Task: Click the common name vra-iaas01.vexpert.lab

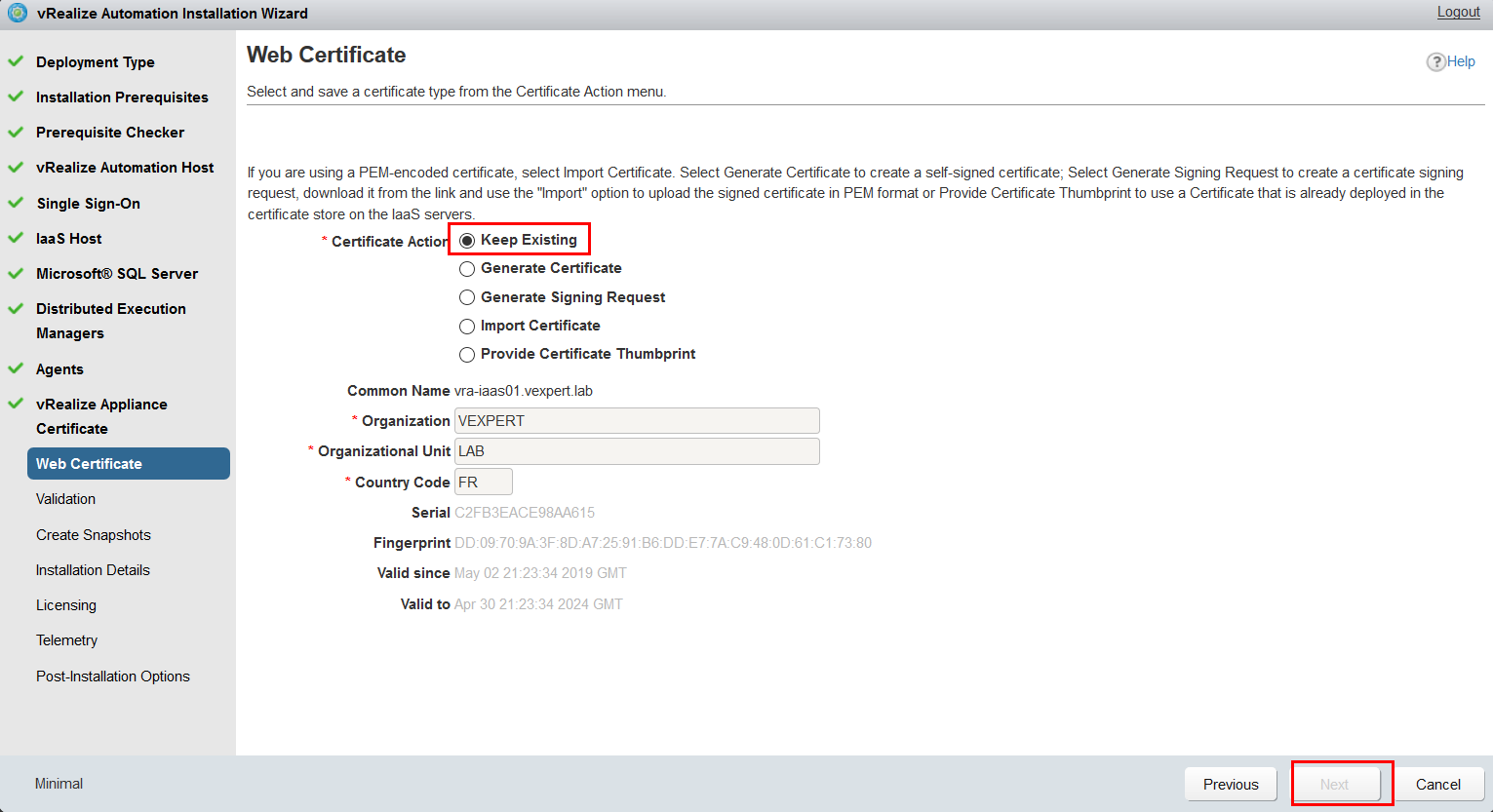Action: pos(524,391)
